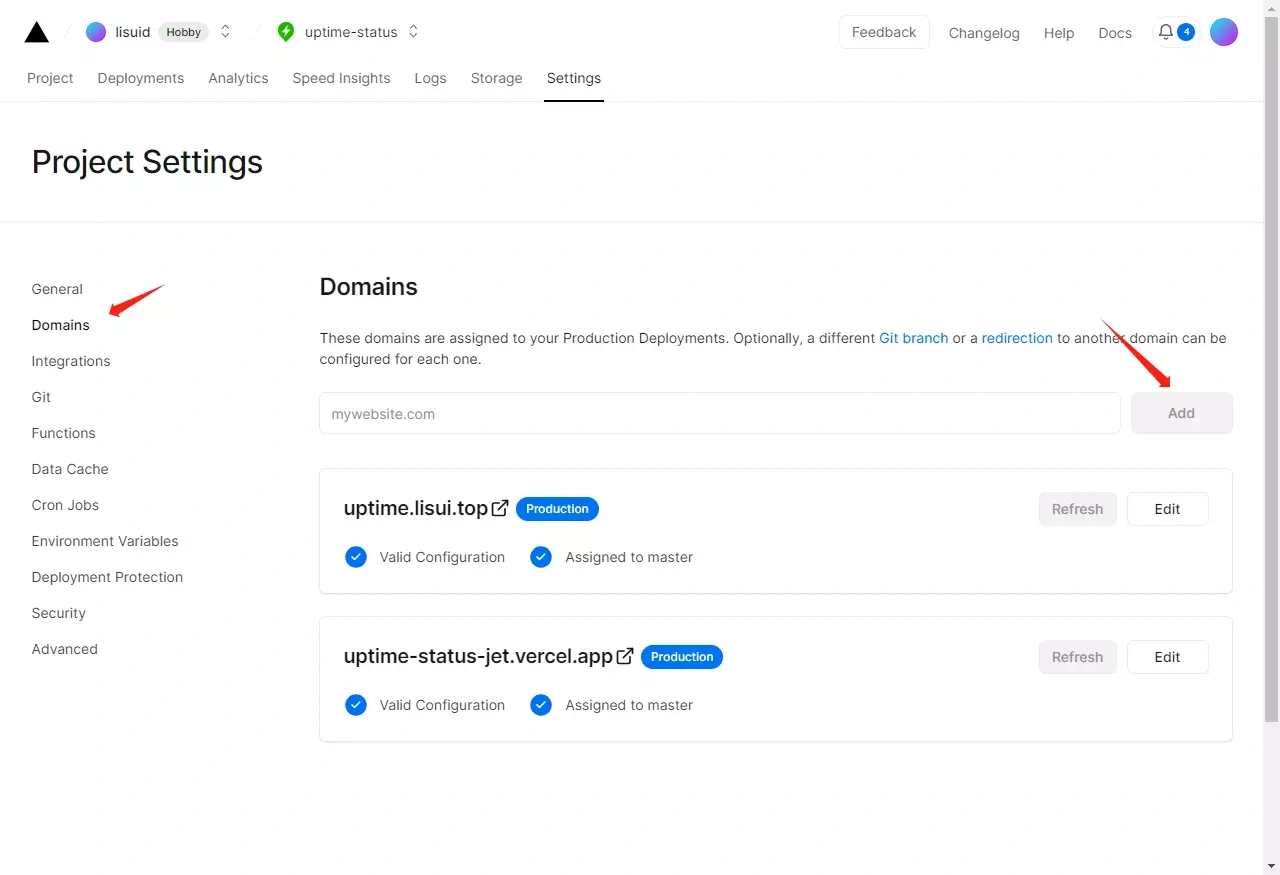Open Functions settings in sidebar
The width and height of the screenshot is (1280, 875).
point(64,433)
